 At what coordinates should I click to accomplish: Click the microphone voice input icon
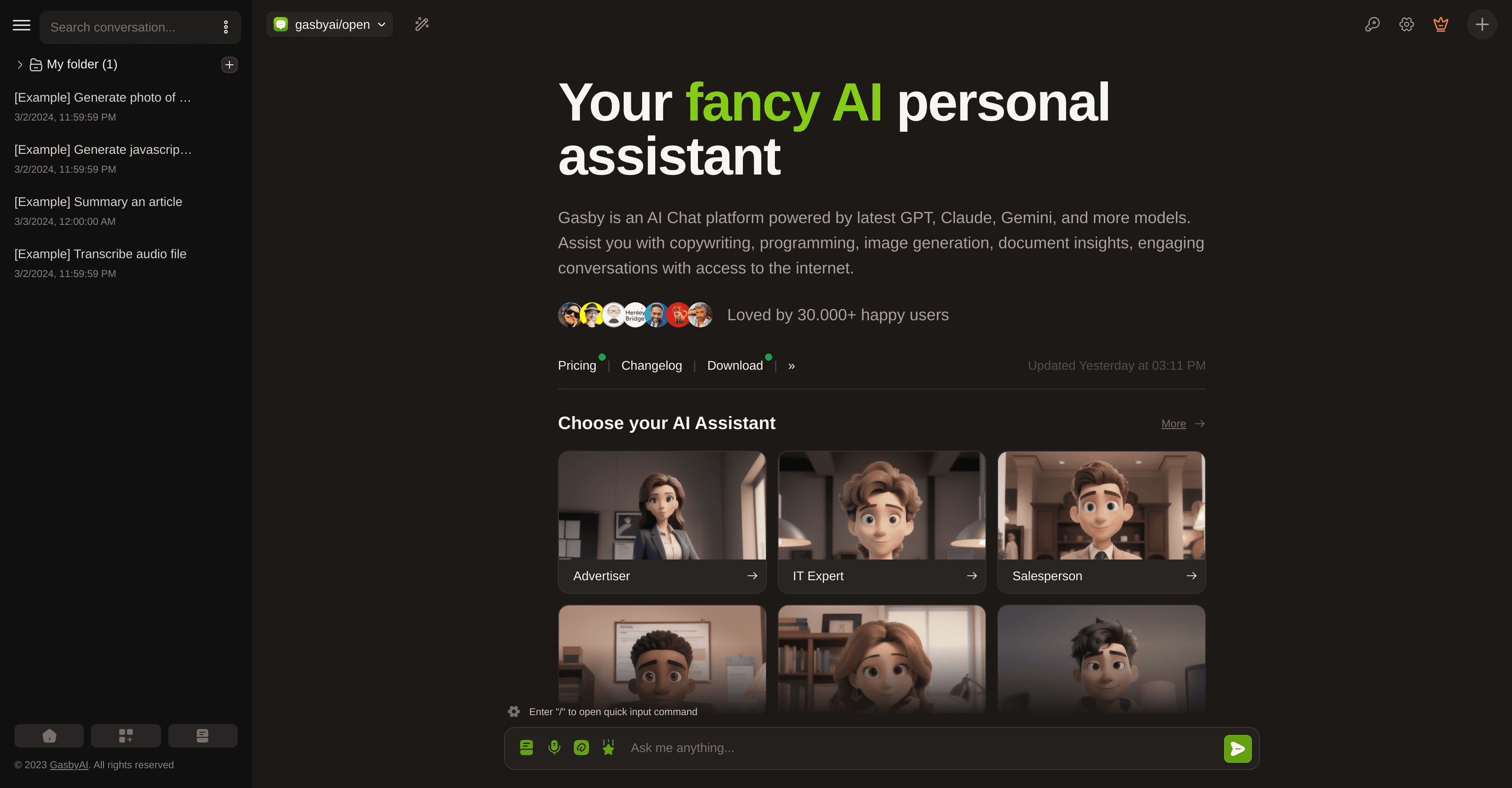(553, 748)
